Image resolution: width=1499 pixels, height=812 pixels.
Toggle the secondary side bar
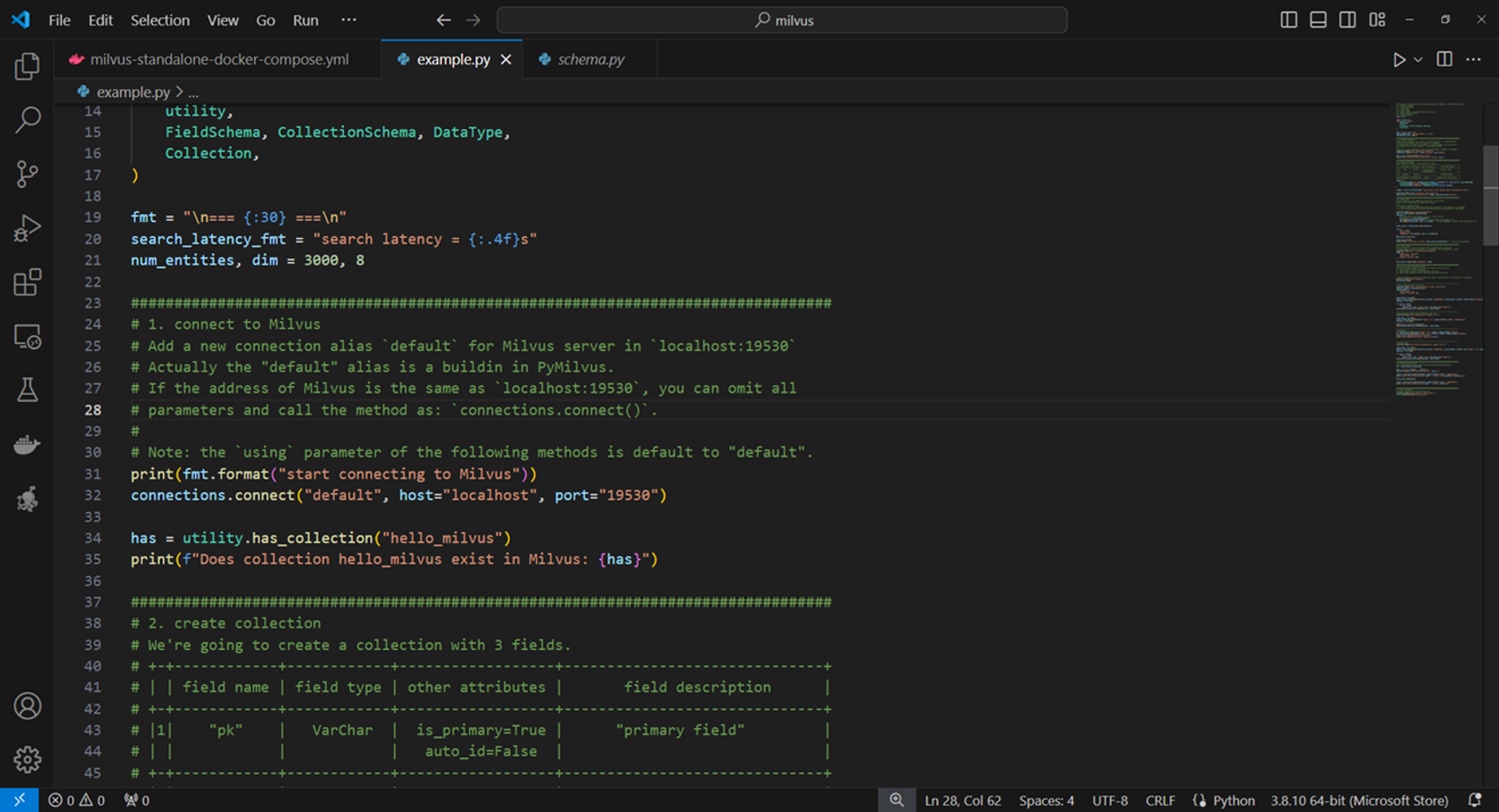pyautogui.click(x=1347, y=19)
